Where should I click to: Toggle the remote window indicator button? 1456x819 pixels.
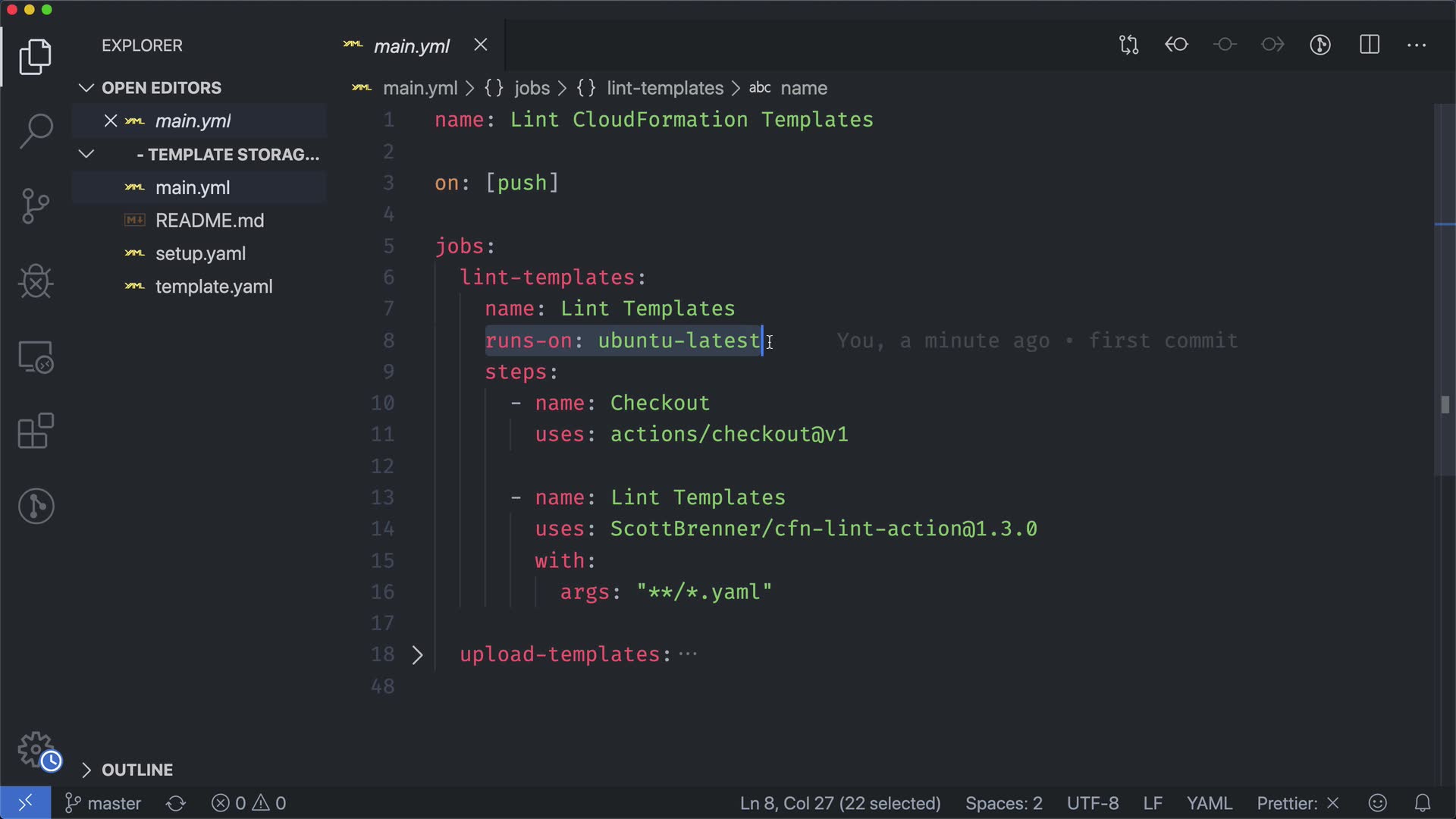click(x=25, y=803)
